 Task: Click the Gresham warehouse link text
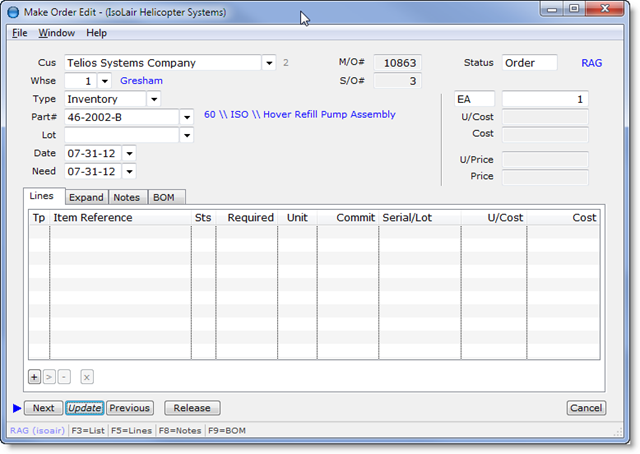pyautogui.click(x=141, y=81)
